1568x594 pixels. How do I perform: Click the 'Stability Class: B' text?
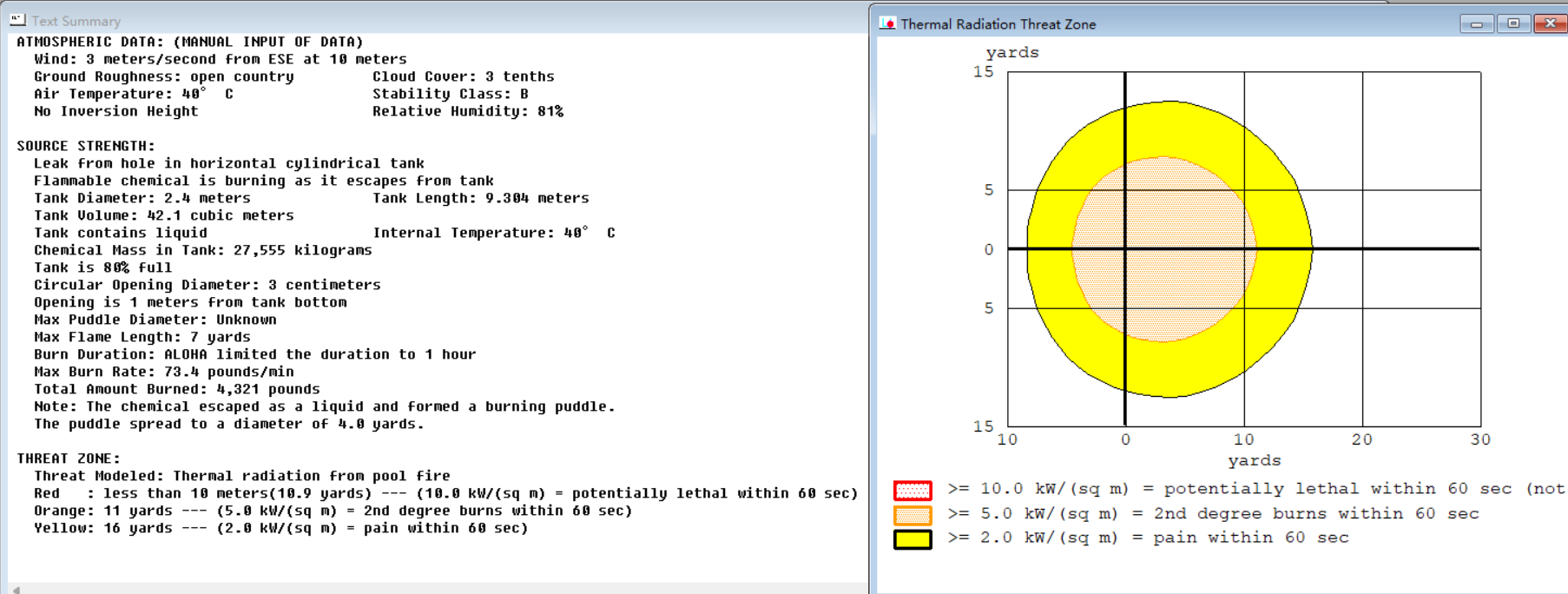(x=451, y=94)
